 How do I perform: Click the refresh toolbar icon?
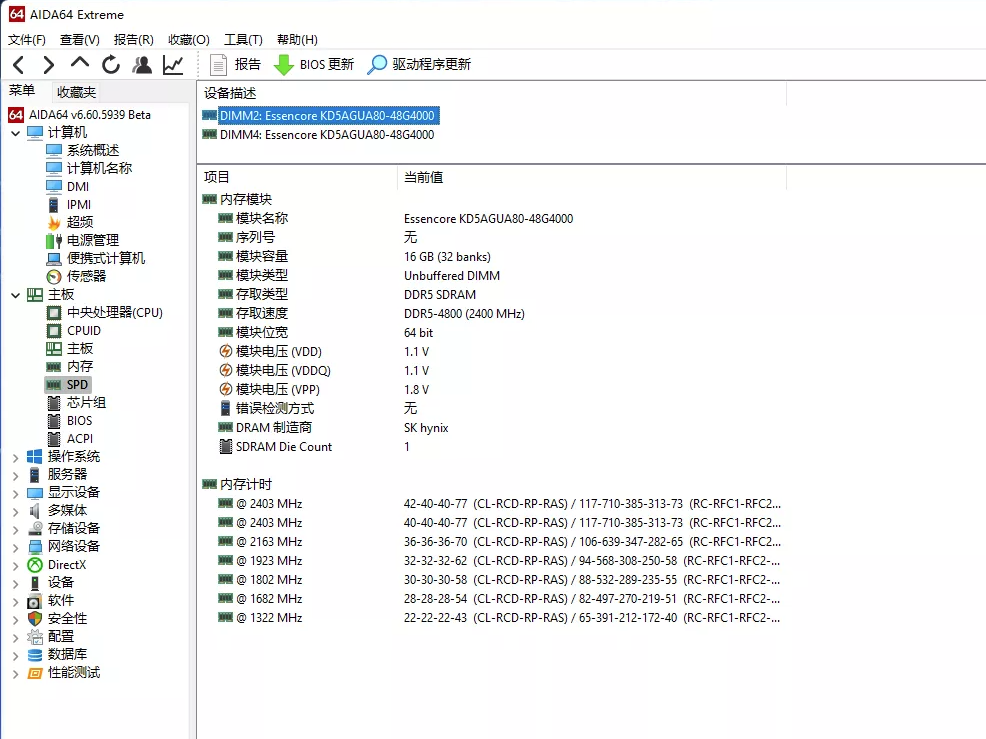(111, 64)
